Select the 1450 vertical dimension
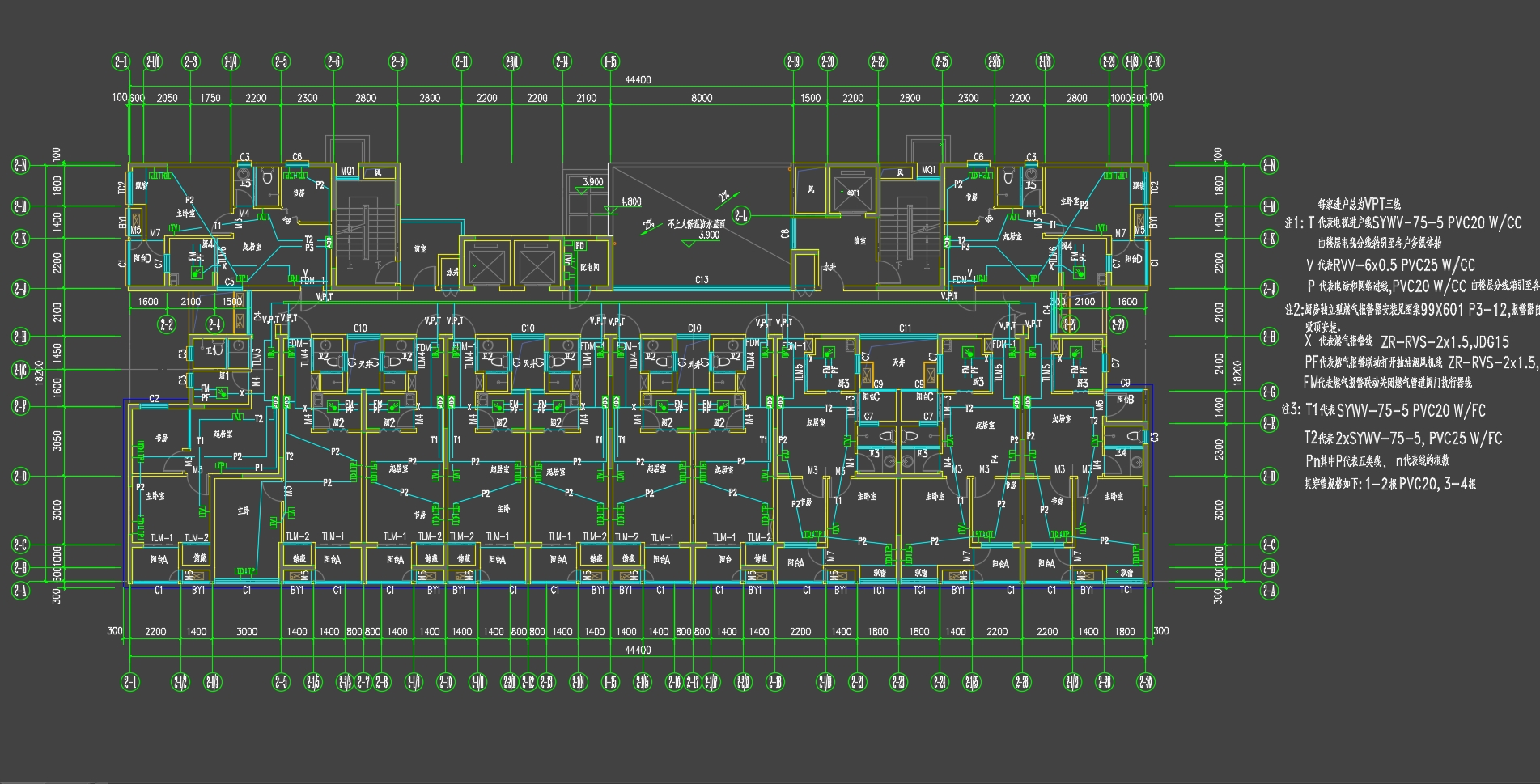 (x=57, y=354)
